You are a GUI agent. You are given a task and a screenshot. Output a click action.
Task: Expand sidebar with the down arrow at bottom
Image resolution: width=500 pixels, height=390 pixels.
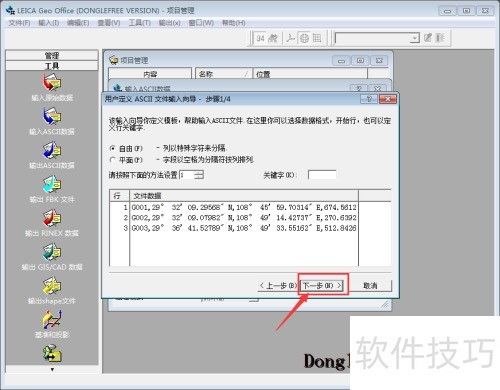[52, 369]
